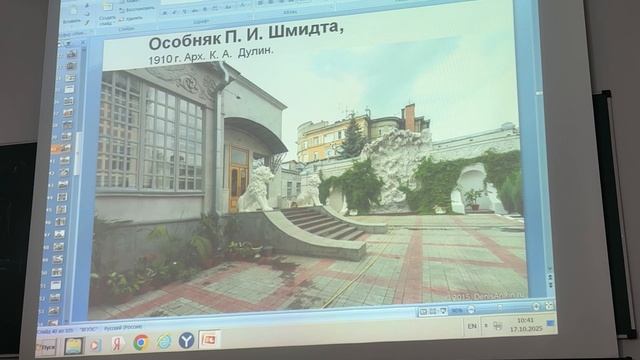Click the Russian language status bar entry
Viewport: 640px width, 360px height.
123,327
